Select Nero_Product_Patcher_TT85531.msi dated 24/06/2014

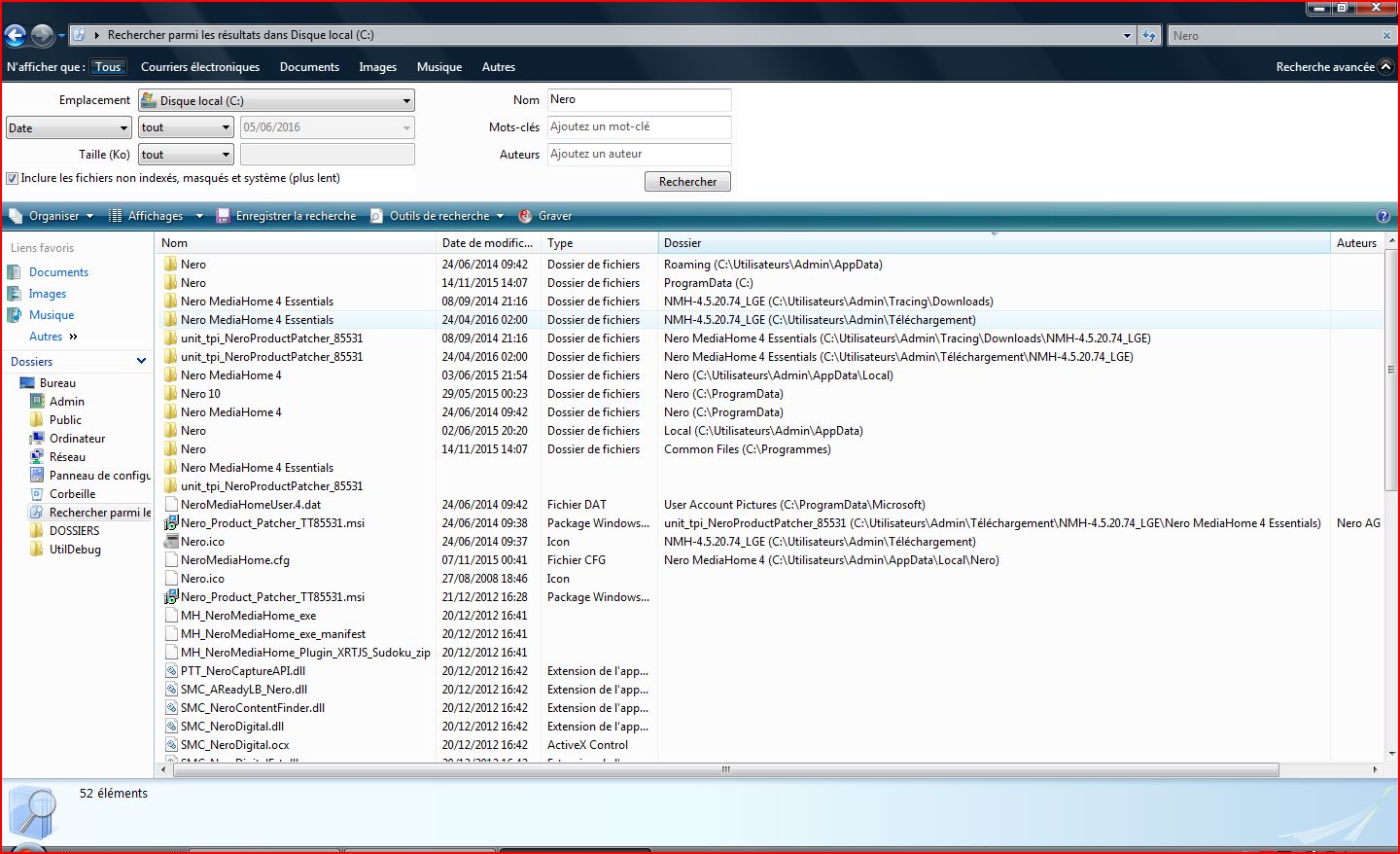(x=272, y=523)
